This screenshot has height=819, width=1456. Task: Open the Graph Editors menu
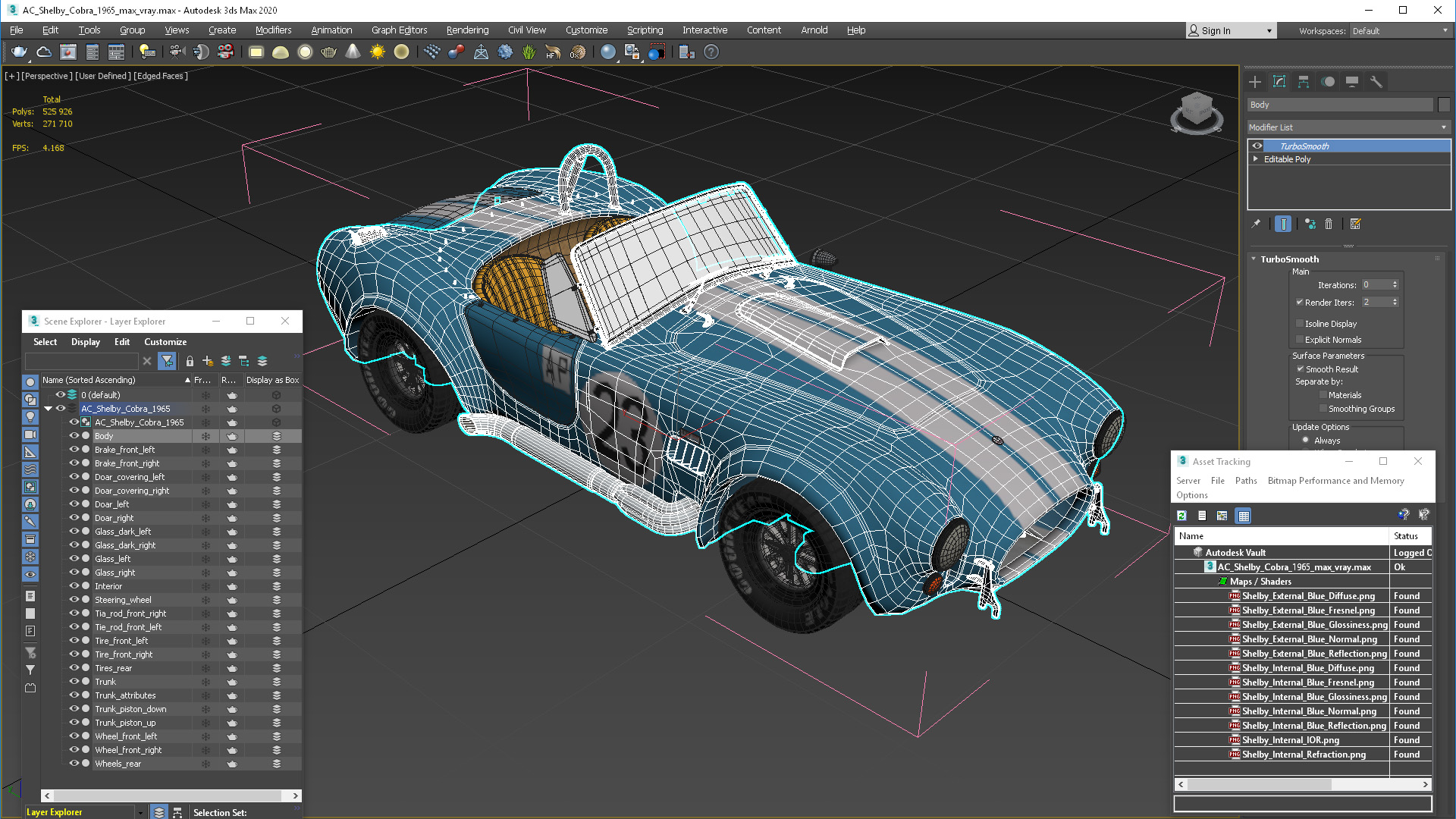pyautogui.click(x=400, y=30)
